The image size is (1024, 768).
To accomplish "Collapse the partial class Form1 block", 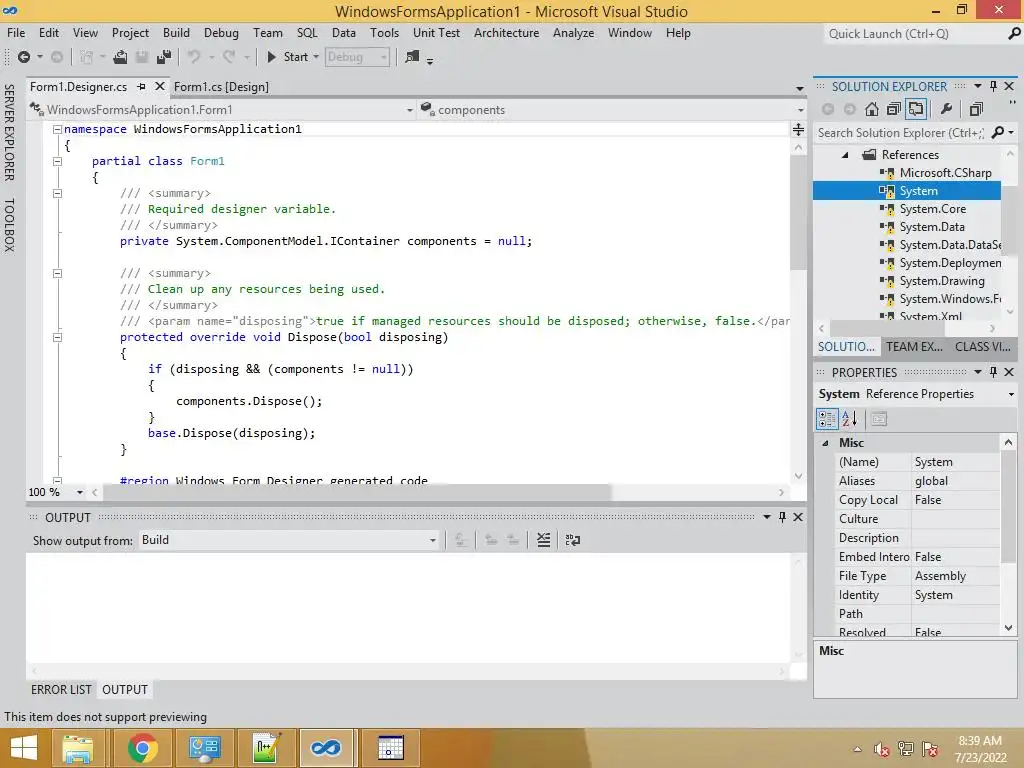I will click(57, 161).
